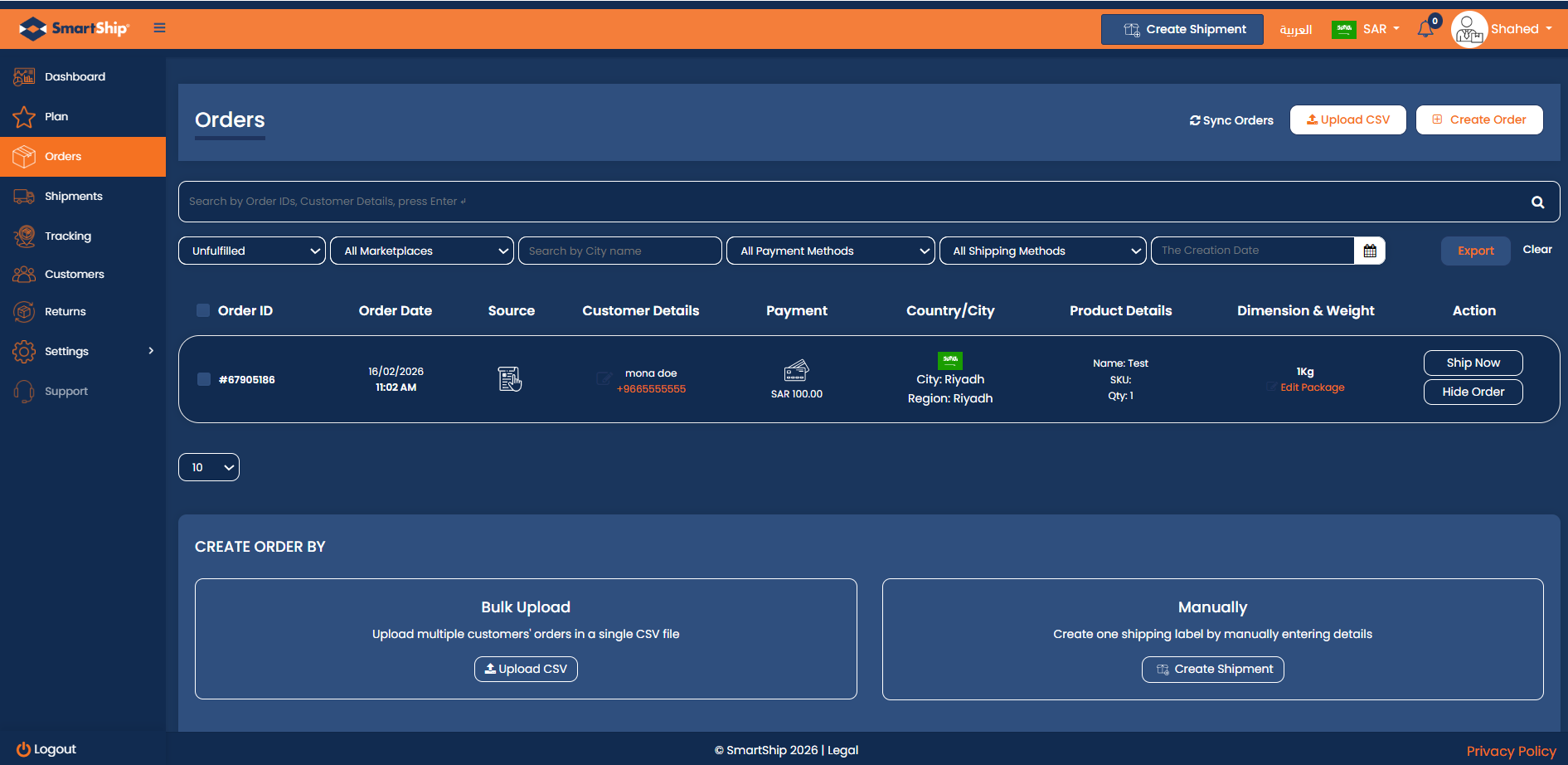1568x765 pixels.
Task: Open the creation date calendar icon
Action: tap(1370, 251)
